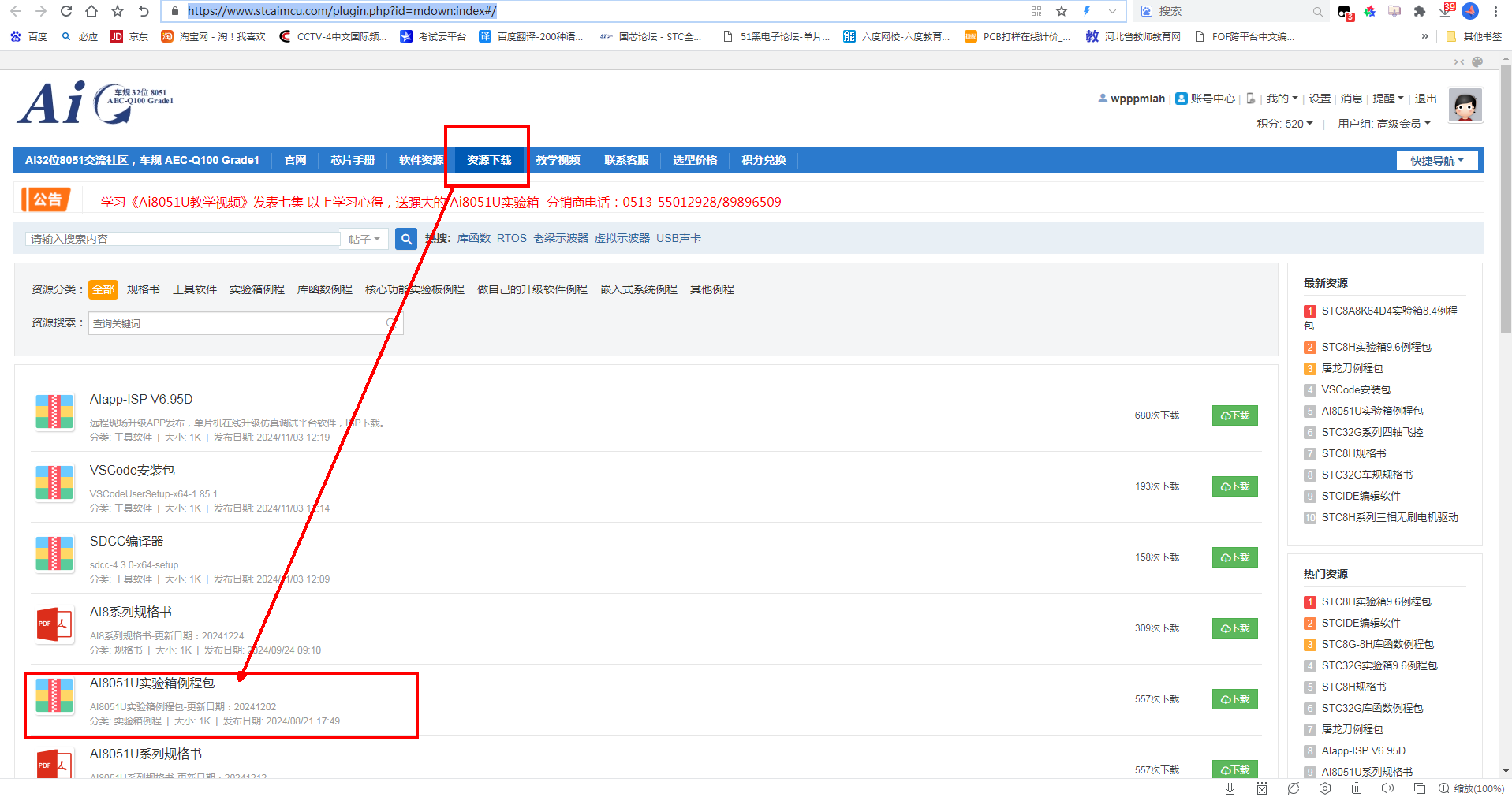The width and height of the screenshot is (1512, 797).
Task: Expand the 用户组 高级会员 dropdown
Action: click(1384, 124)
